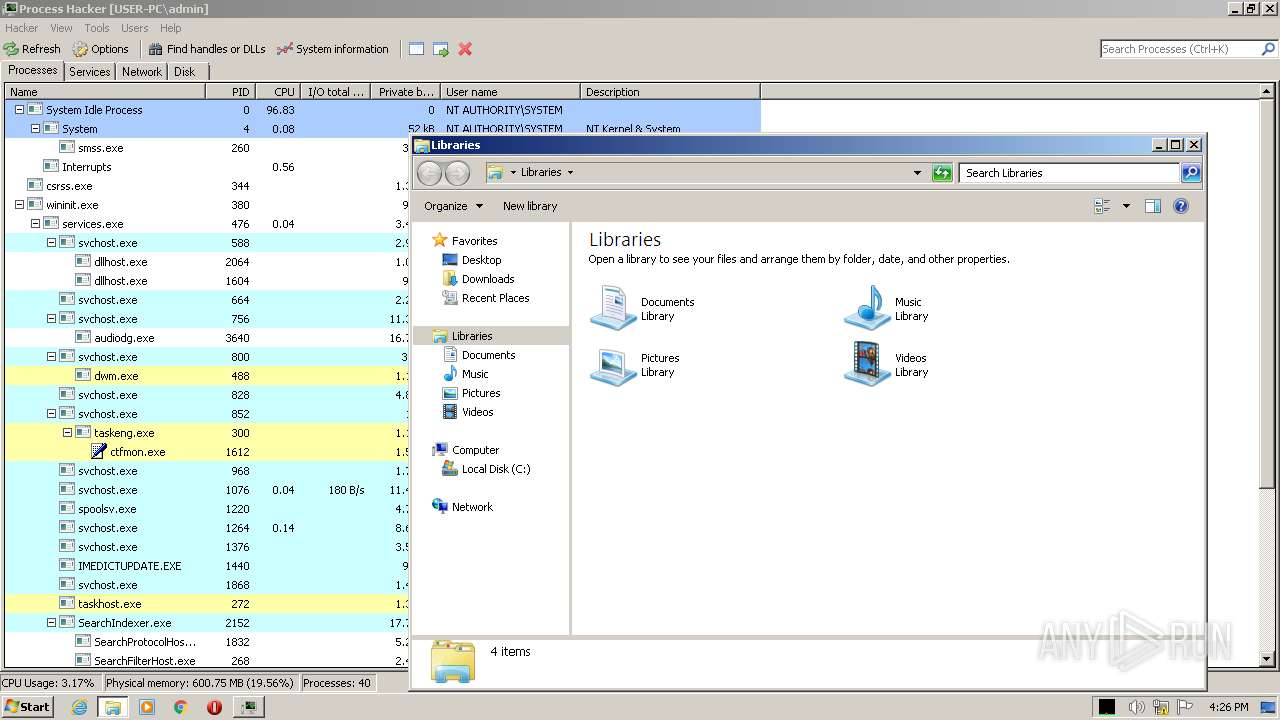This screenshot has height=720, width=1280.
Task: Select the spoolsv.exe process row
Action: click(207, 509)
